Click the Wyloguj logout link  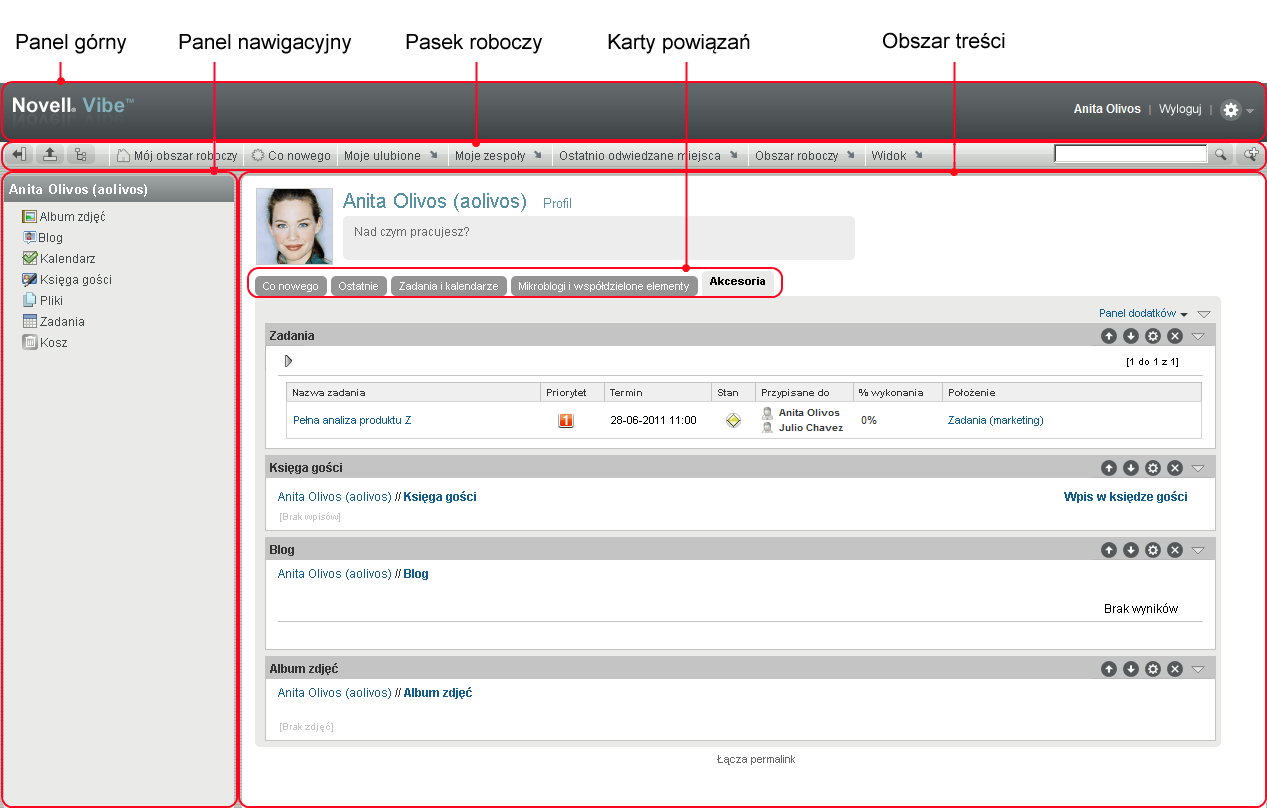[x=1179, y=109]
